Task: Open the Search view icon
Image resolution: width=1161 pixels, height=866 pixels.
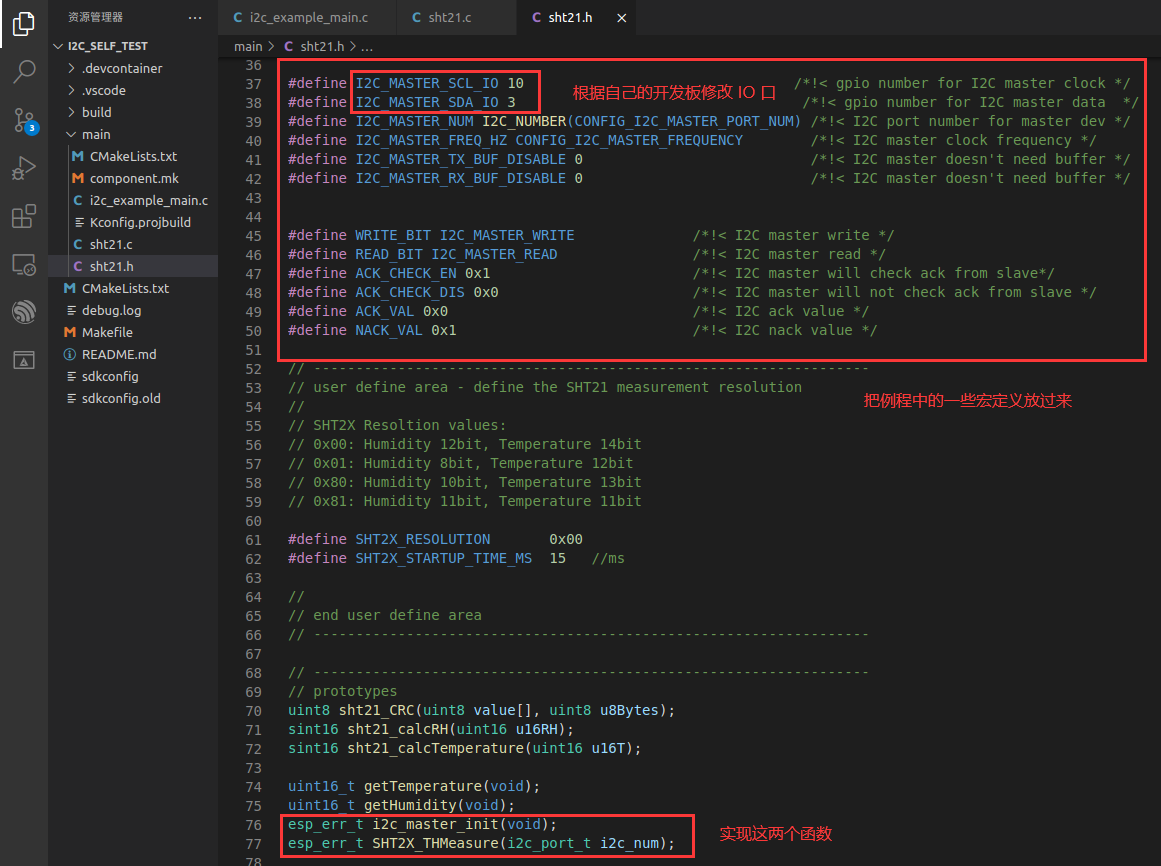Action: pyautogui.click(x=24, y=72)
